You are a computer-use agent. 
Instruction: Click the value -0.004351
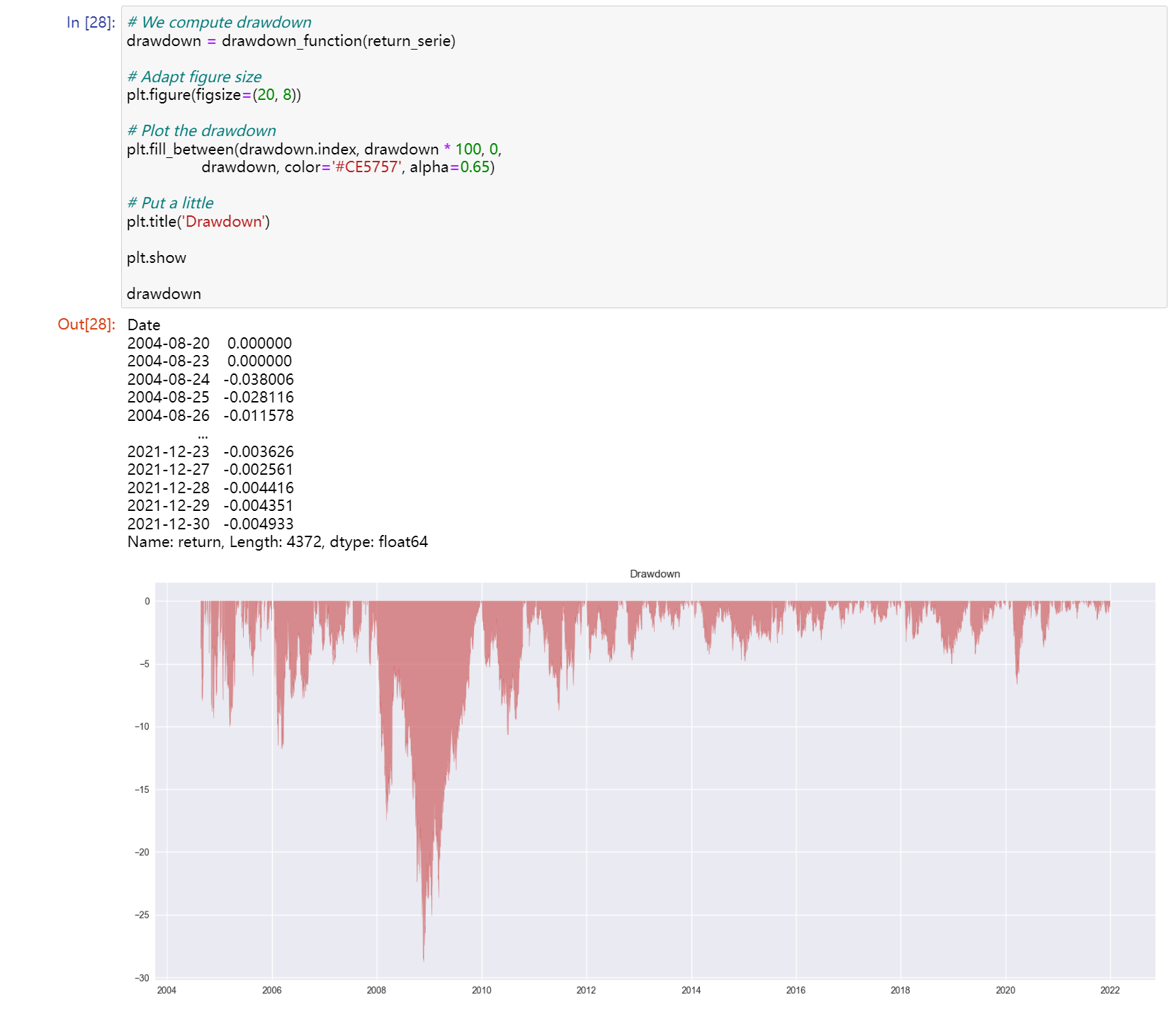coord(259,506)
